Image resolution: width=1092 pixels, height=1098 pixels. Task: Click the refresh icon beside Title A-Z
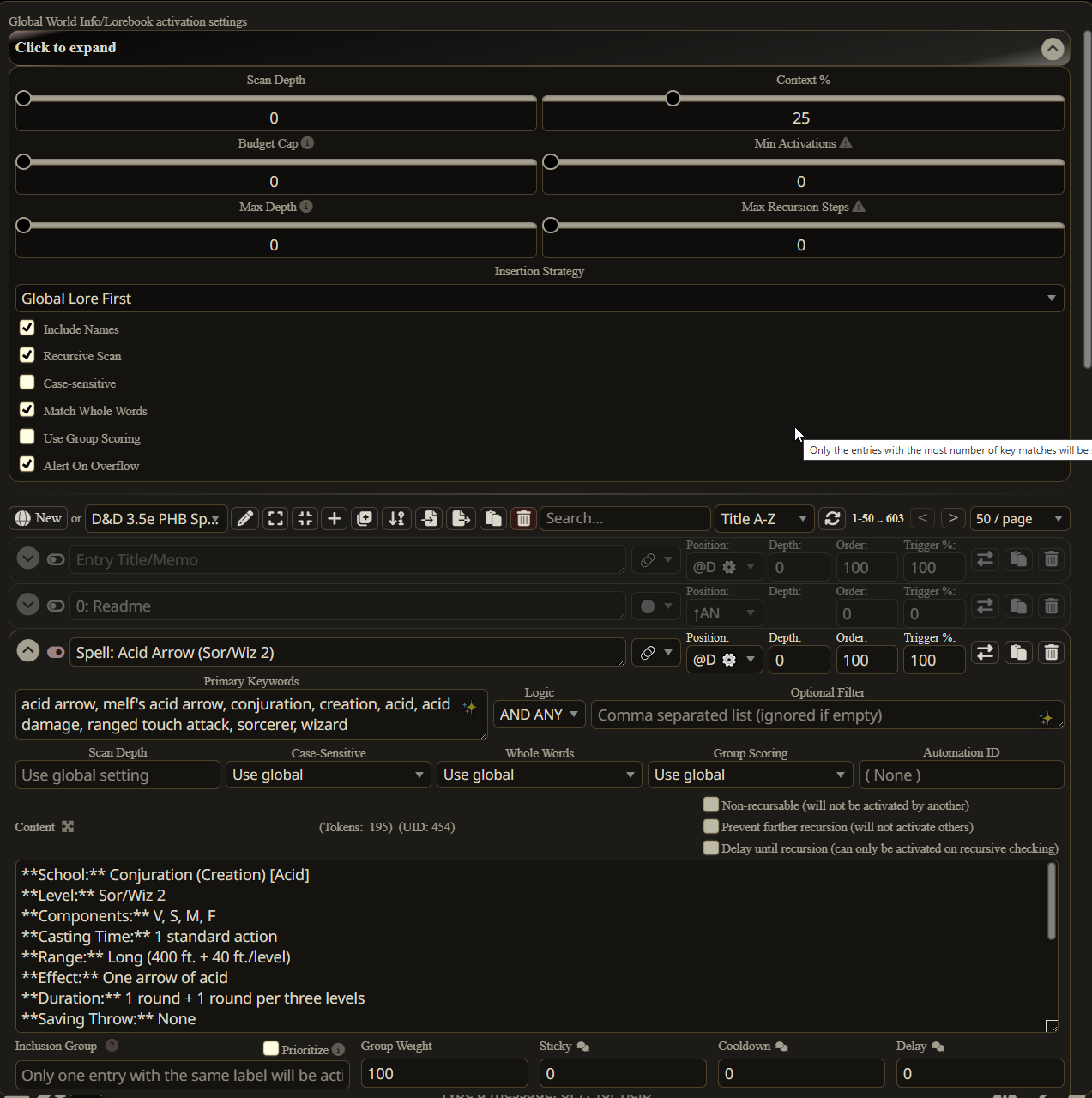coord(832,518)
